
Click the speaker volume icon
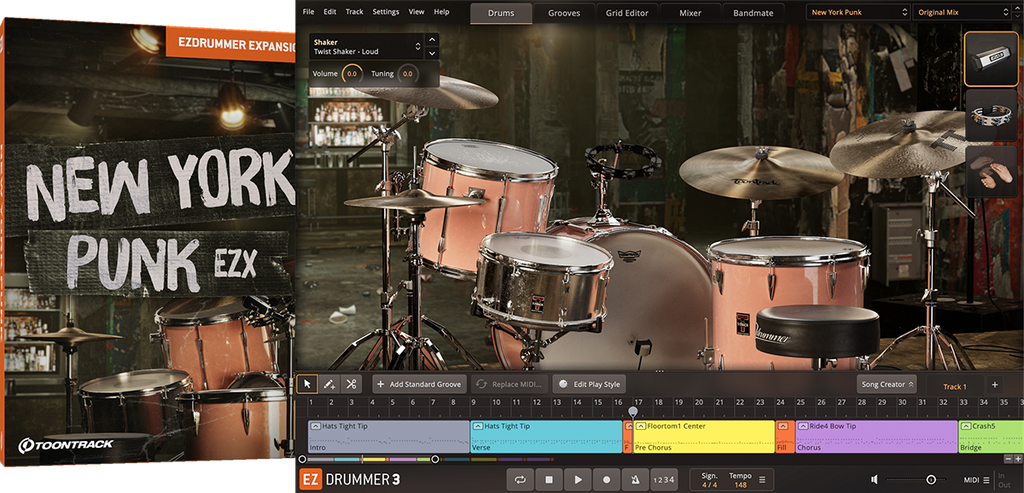875,480
